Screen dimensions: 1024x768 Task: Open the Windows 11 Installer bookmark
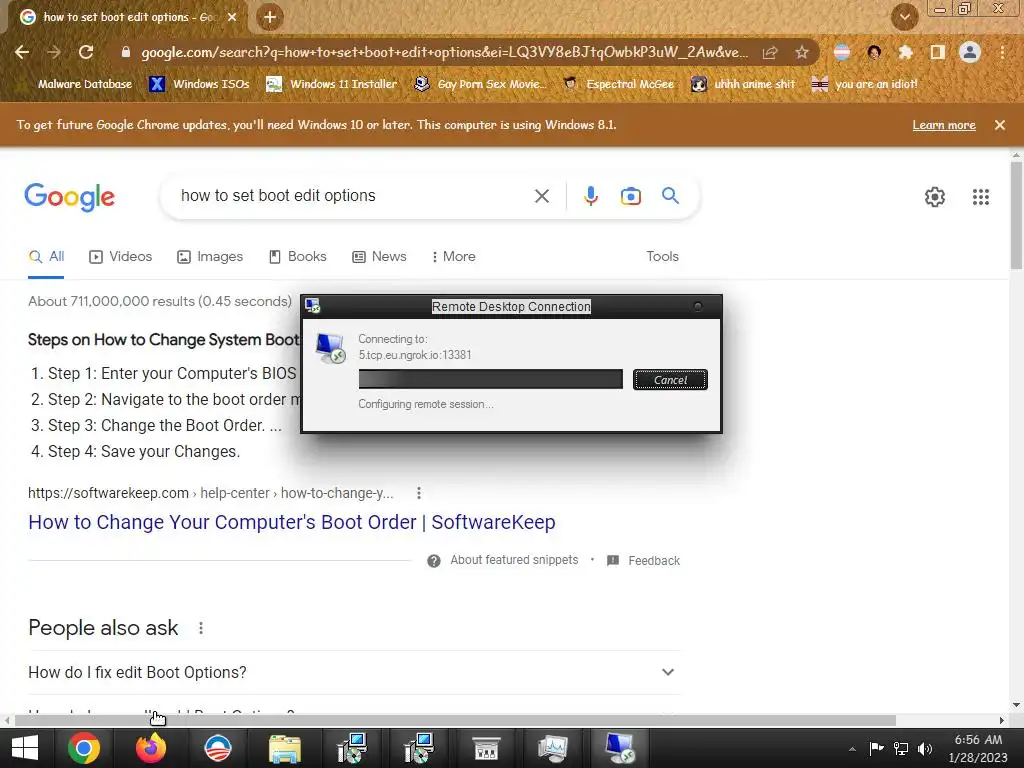click(x=332, y=84)
